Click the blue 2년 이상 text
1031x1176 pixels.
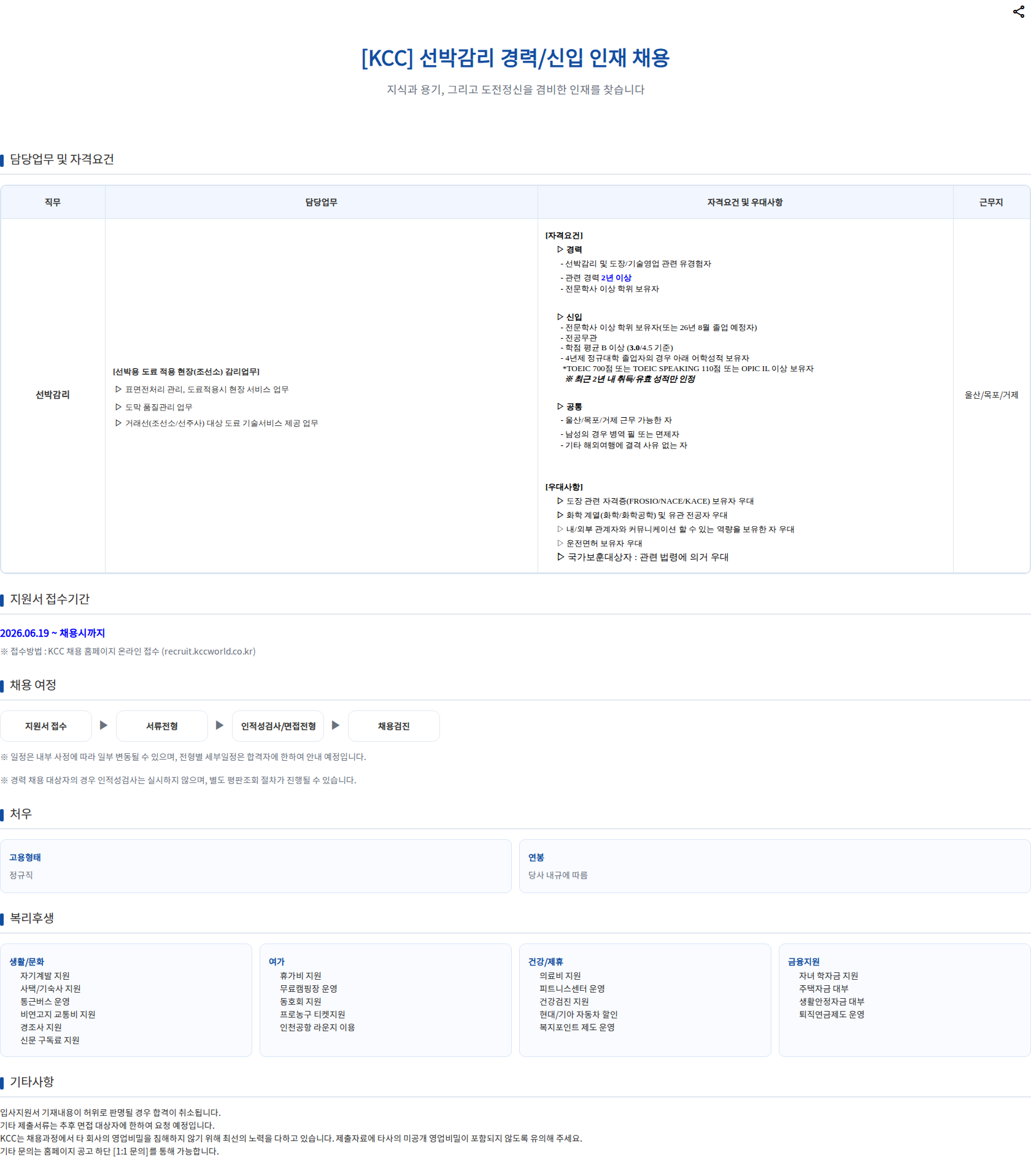click(616, 278)
